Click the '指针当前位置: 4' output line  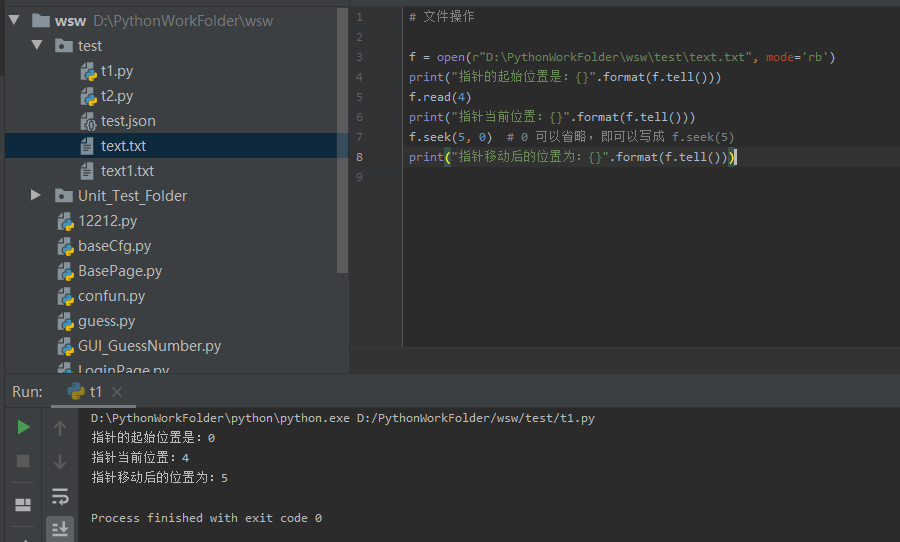(140, 458)
